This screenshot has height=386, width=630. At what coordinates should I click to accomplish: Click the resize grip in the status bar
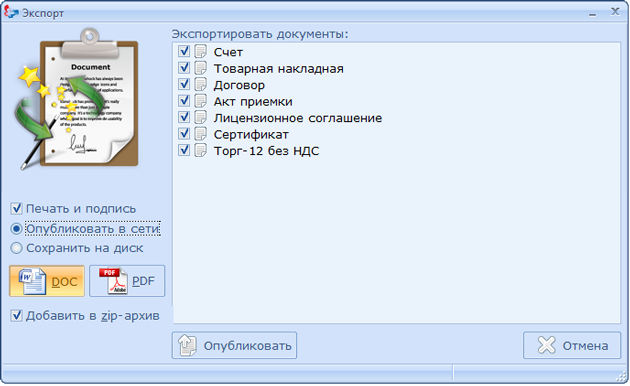click(622, 376)
